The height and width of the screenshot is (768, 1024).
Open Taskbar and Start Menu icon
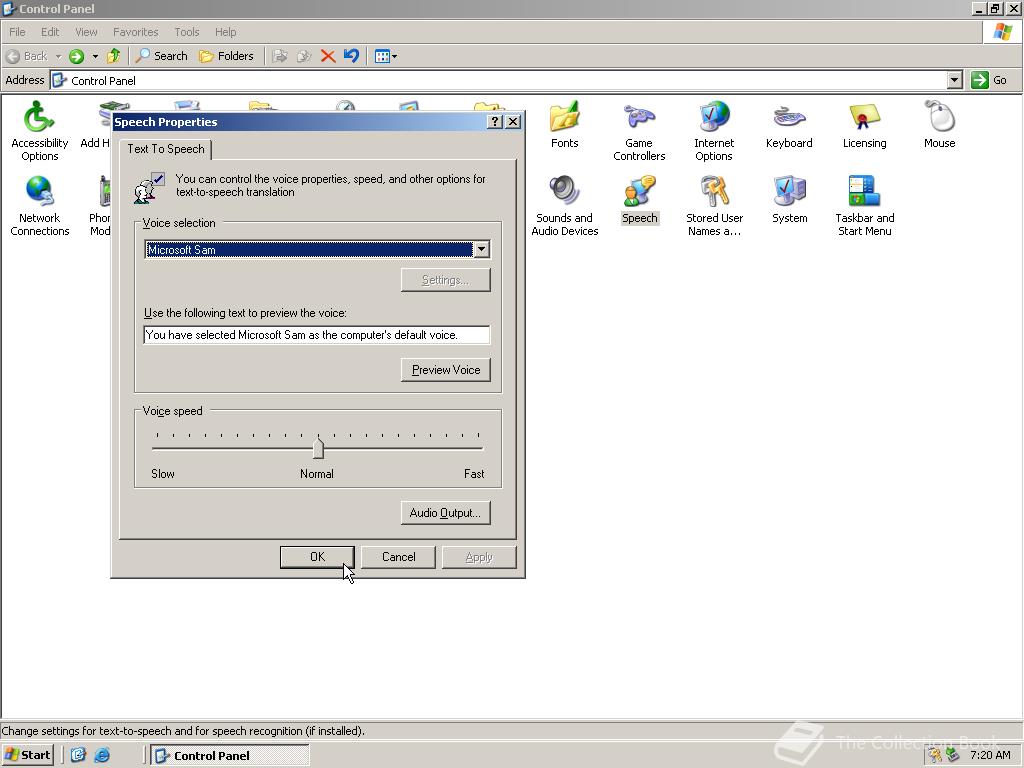coord(864,205)
